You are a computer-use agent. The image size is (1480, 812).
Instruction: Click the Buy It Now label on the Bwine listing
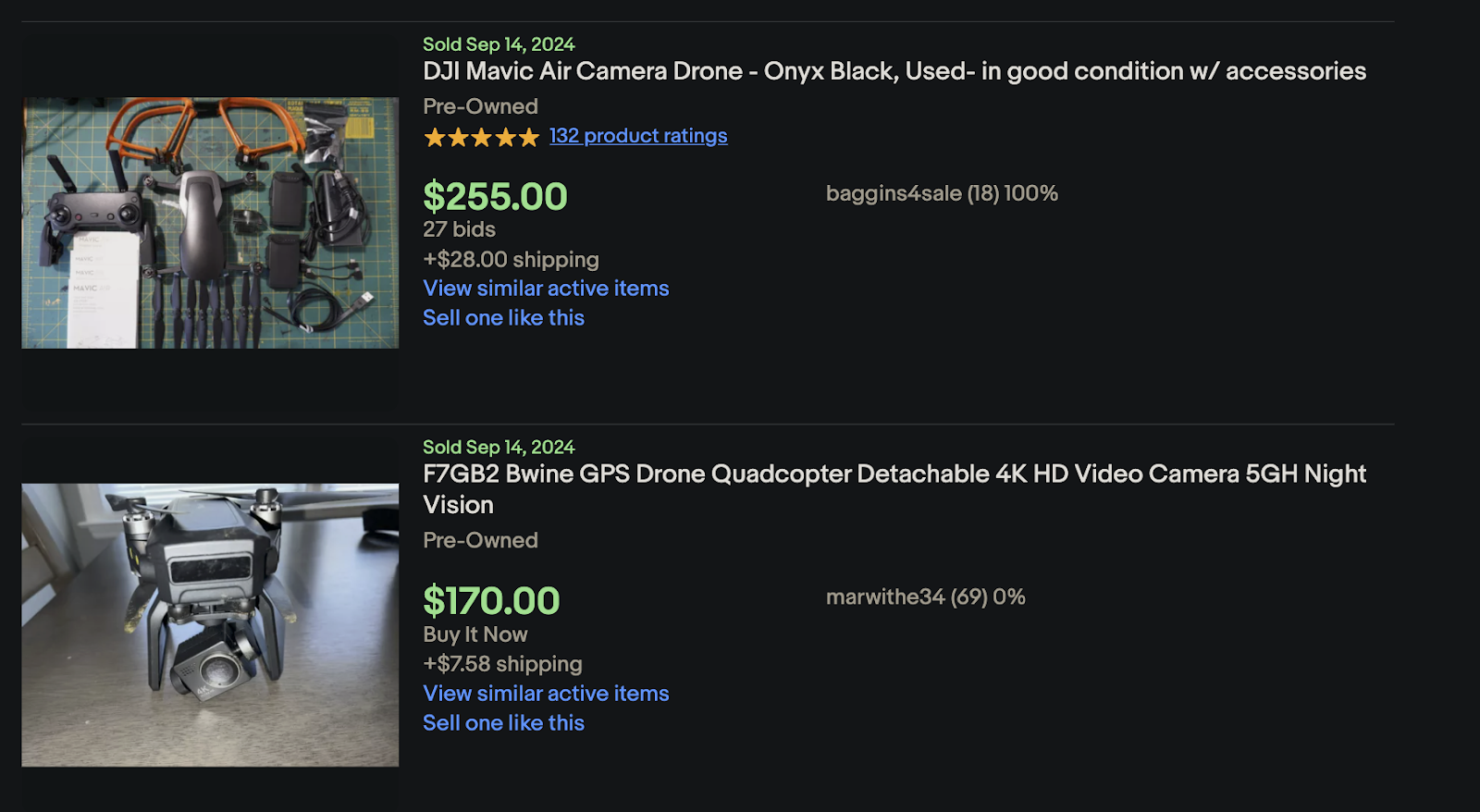(474, 634)
